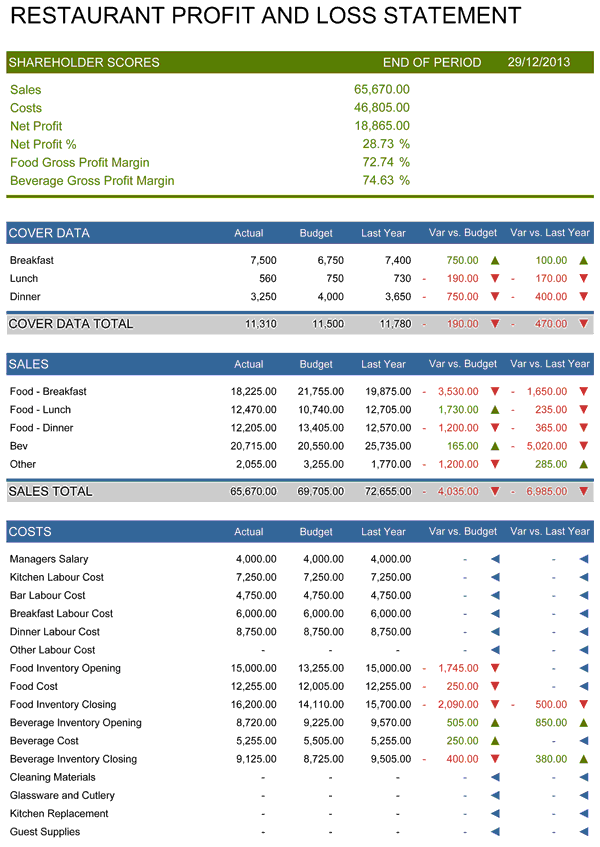This screenshot has width=600, height=847.
Task: Click red arrow for Cover Data Total Var vs. Last Year
Action: pos(584,324)
